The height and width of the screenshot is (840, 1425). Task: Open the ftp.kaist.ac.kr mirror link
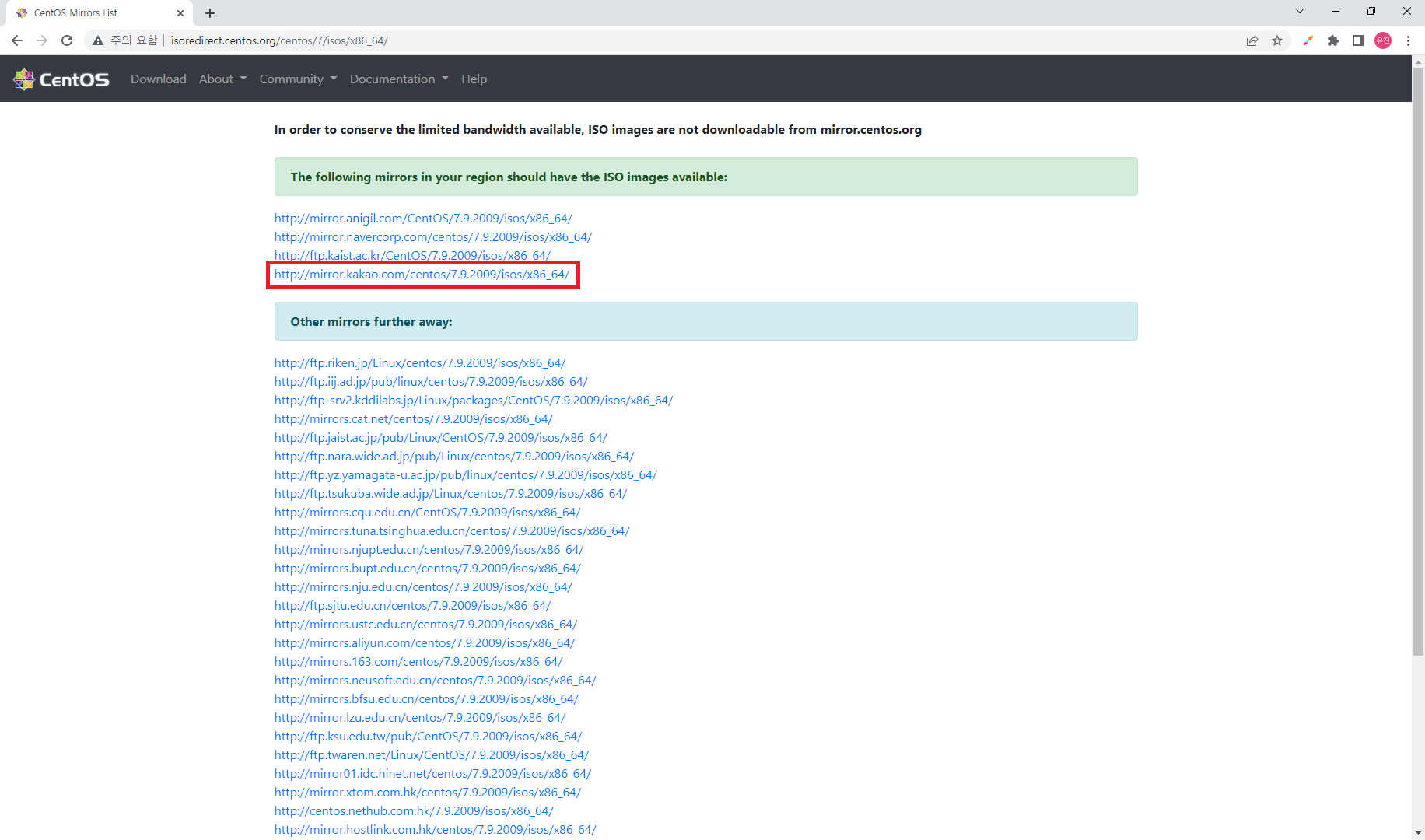coord(412,256)
